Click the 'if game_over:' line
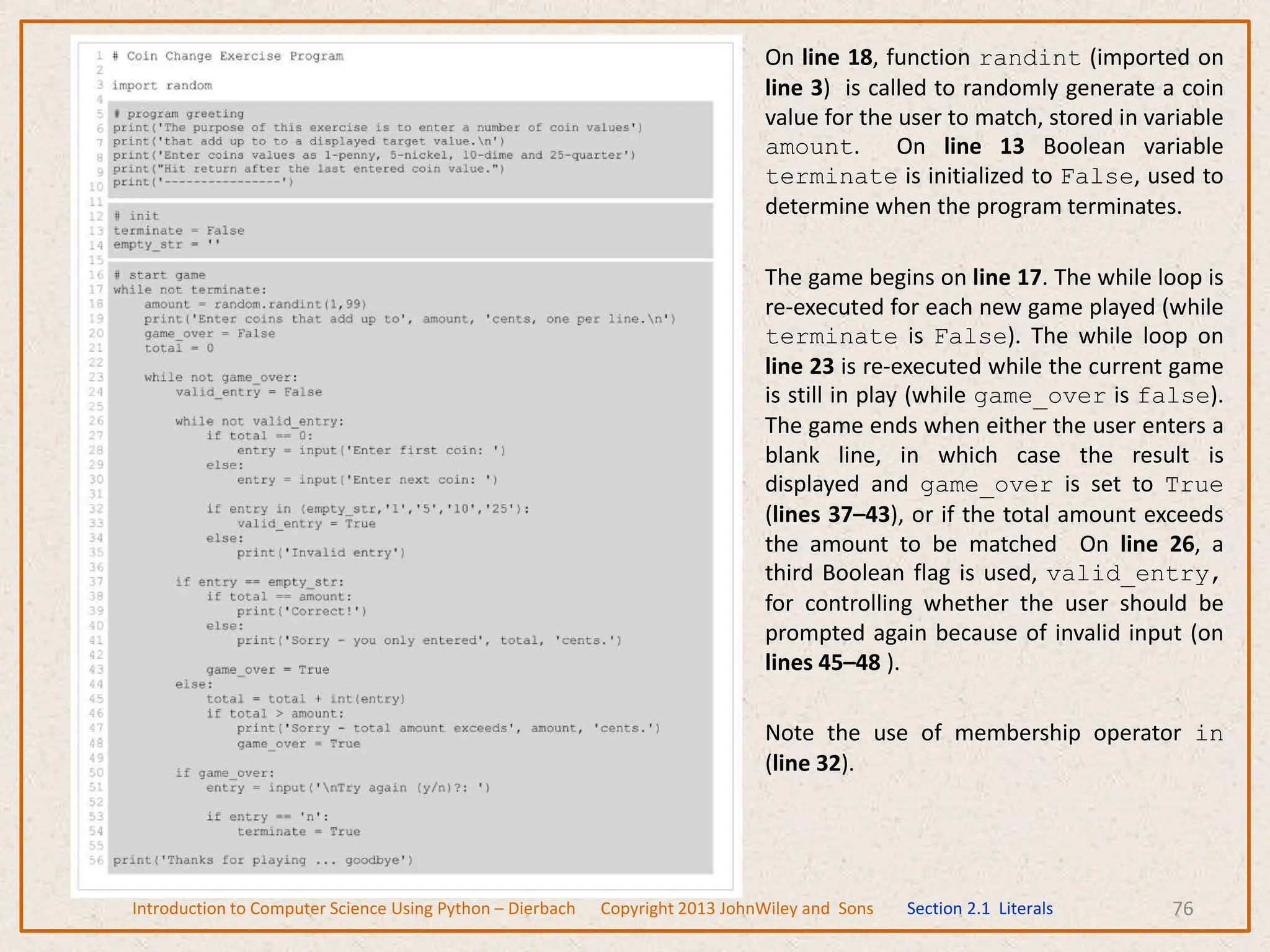This screenshot has height=952, width=1270. click(224, 773)
